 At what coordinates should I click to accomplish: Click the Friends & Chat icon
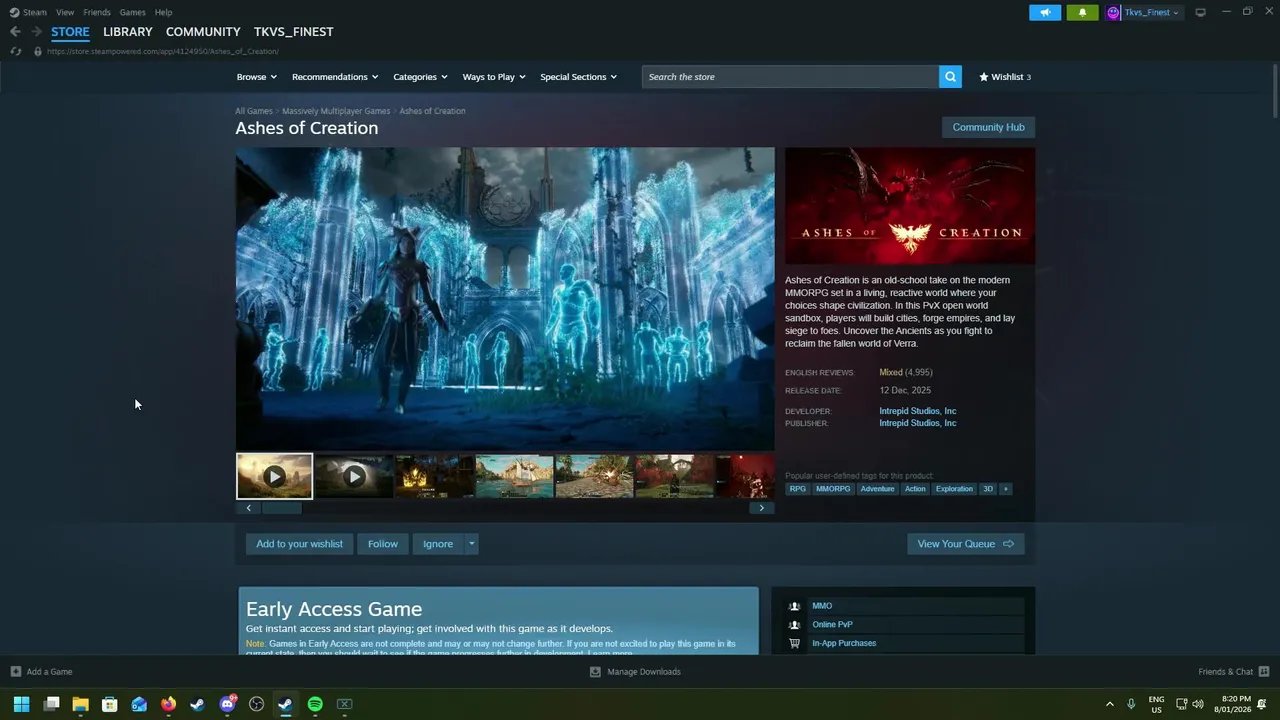(1264, 672)
